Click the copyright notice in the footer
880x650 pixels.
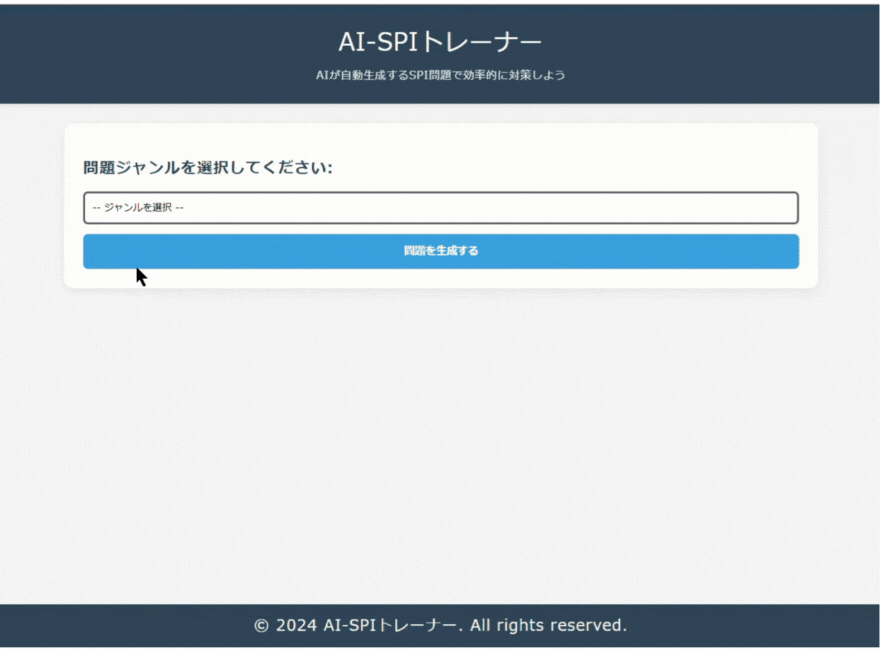click(x=440, y=625)
